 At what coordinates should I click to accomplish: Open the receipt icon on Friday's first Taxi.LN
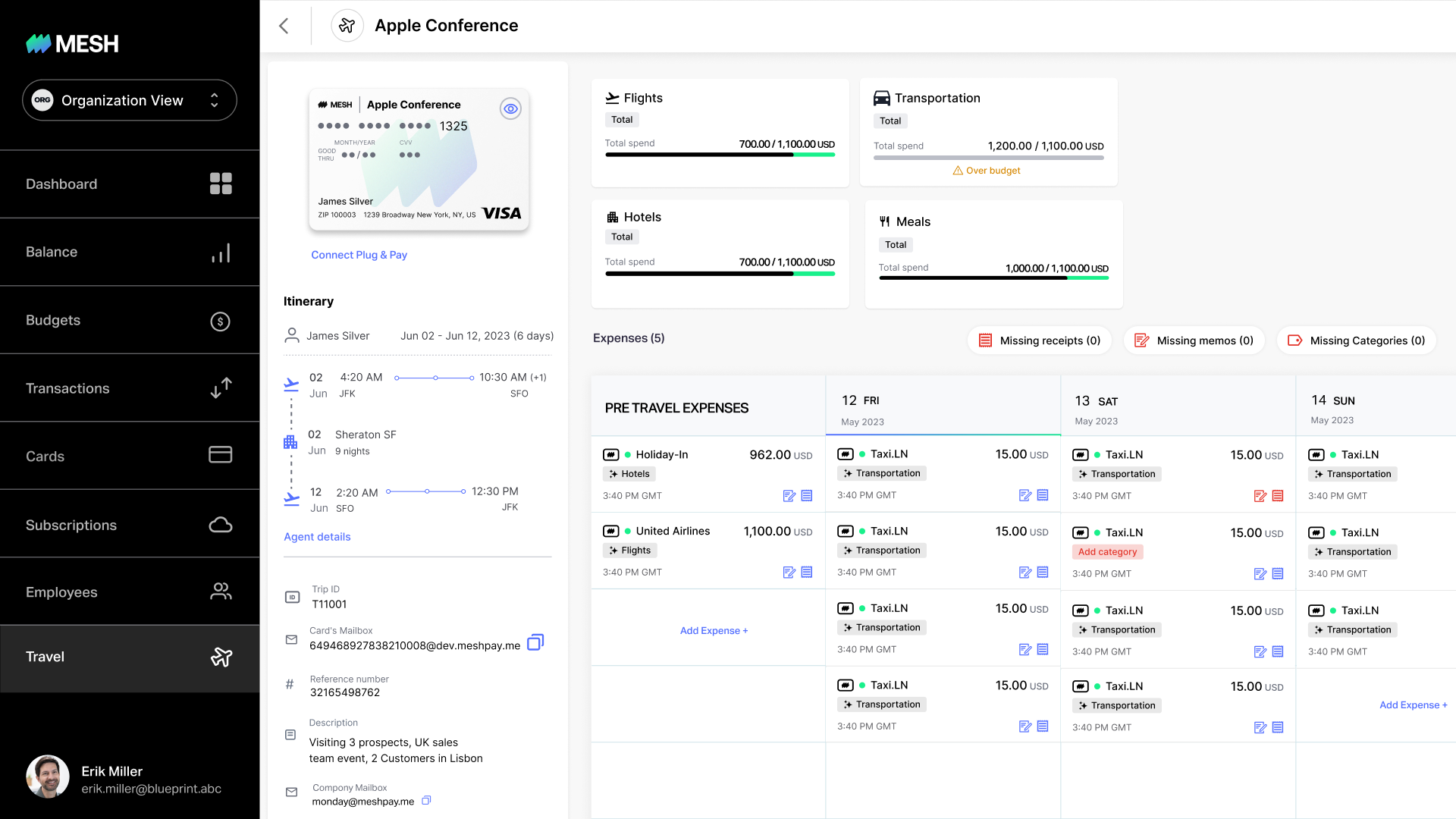1043,495
